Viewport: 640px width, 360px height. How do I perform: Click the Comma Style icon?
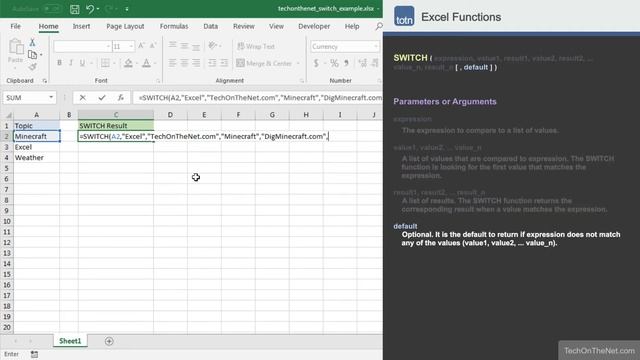[x=346, y=63]
